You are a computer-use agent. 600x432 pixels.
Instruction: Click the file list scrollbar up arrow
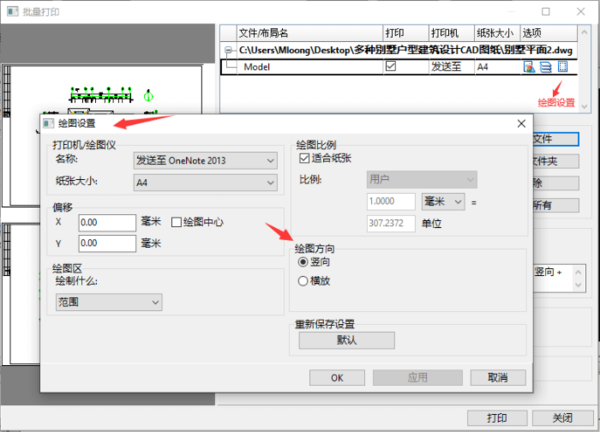(x=584, y=33)
